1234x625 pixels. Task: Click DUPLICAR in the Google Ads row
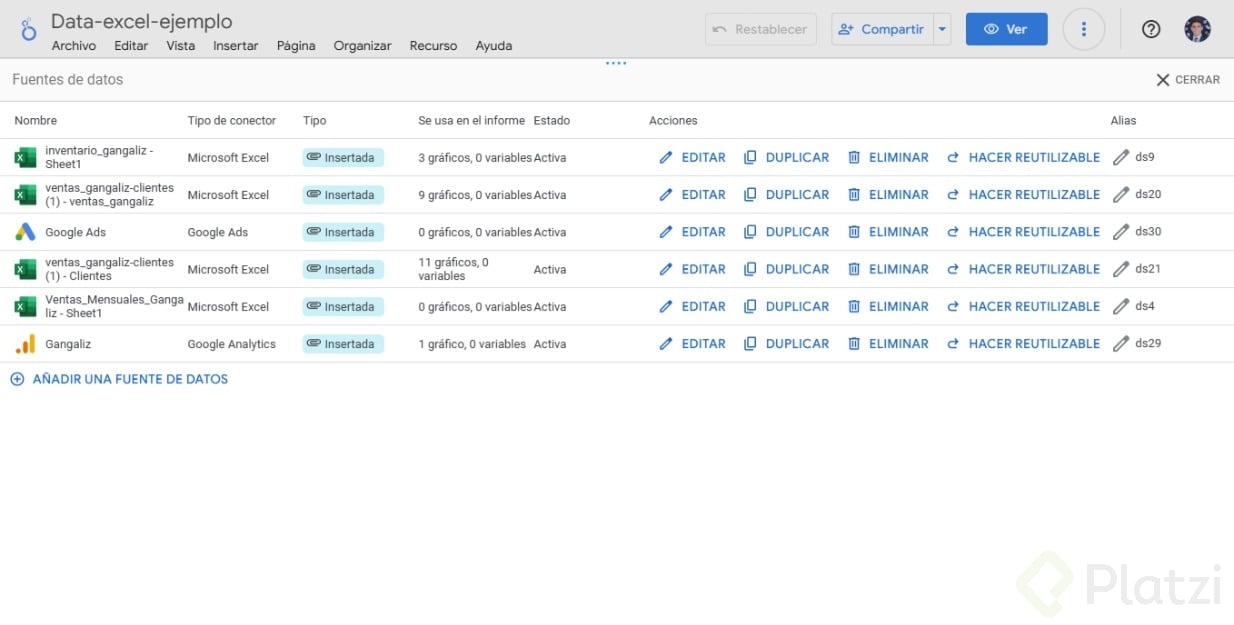tap(786, 232)
